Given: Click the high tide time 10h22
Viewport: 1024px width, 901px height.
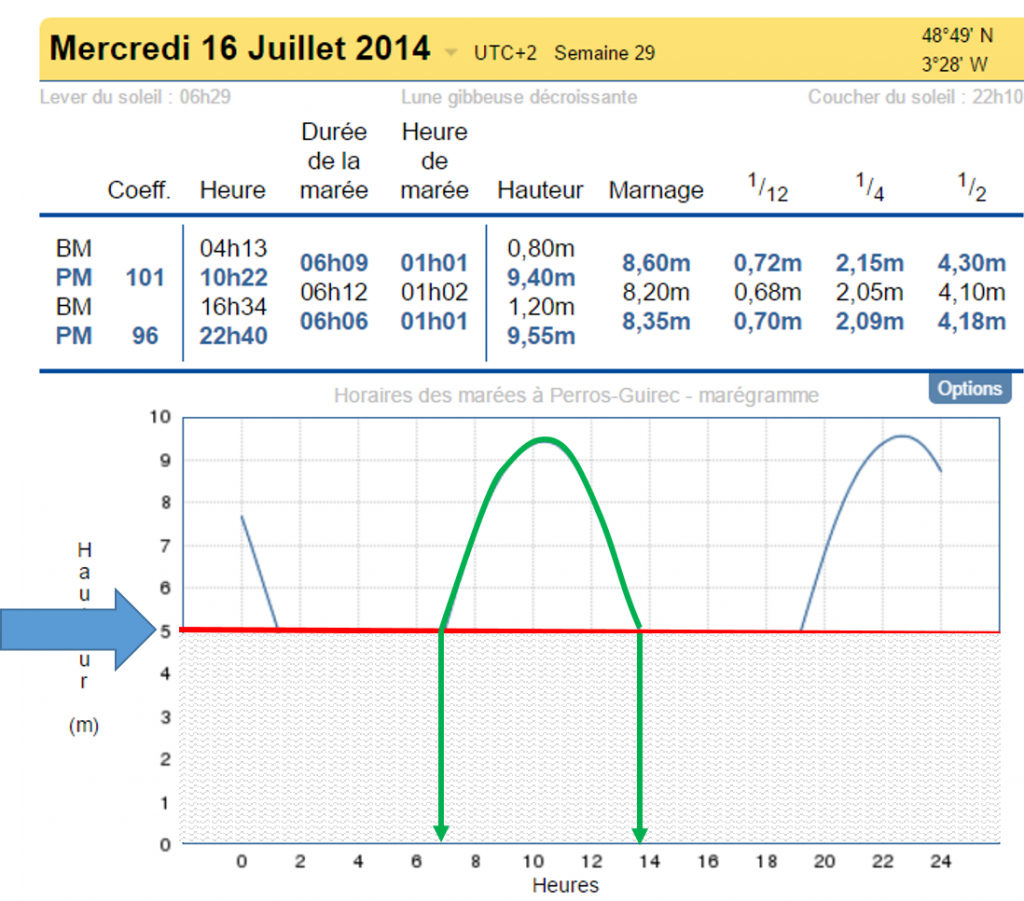Looking at the screenshot, I should pos(233,277).
